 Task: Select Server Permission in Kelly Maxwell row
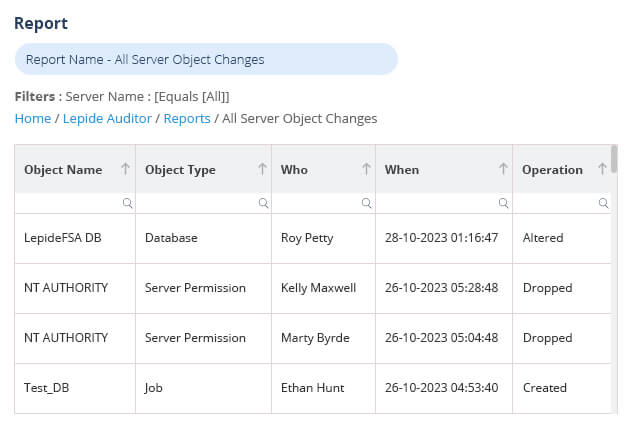click(x=204, y=289)
